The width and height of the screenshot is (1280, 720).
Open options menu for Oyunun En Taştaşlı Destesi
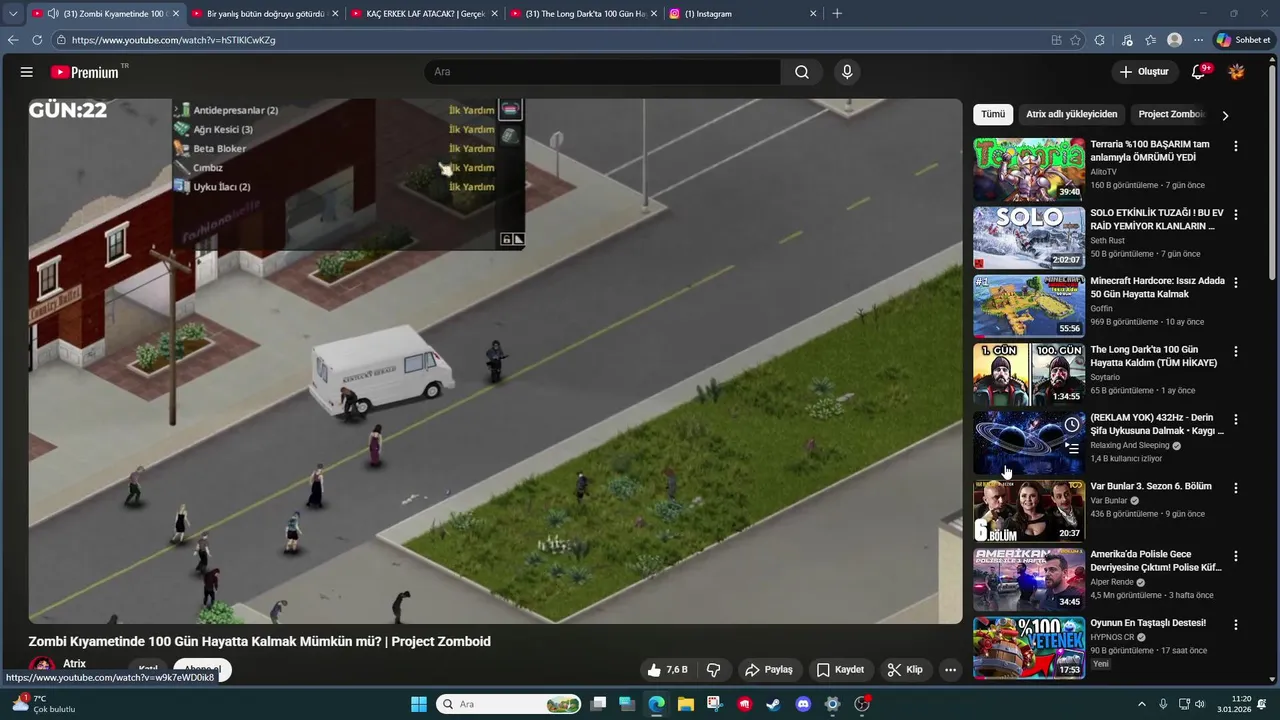click(1236, 625)
